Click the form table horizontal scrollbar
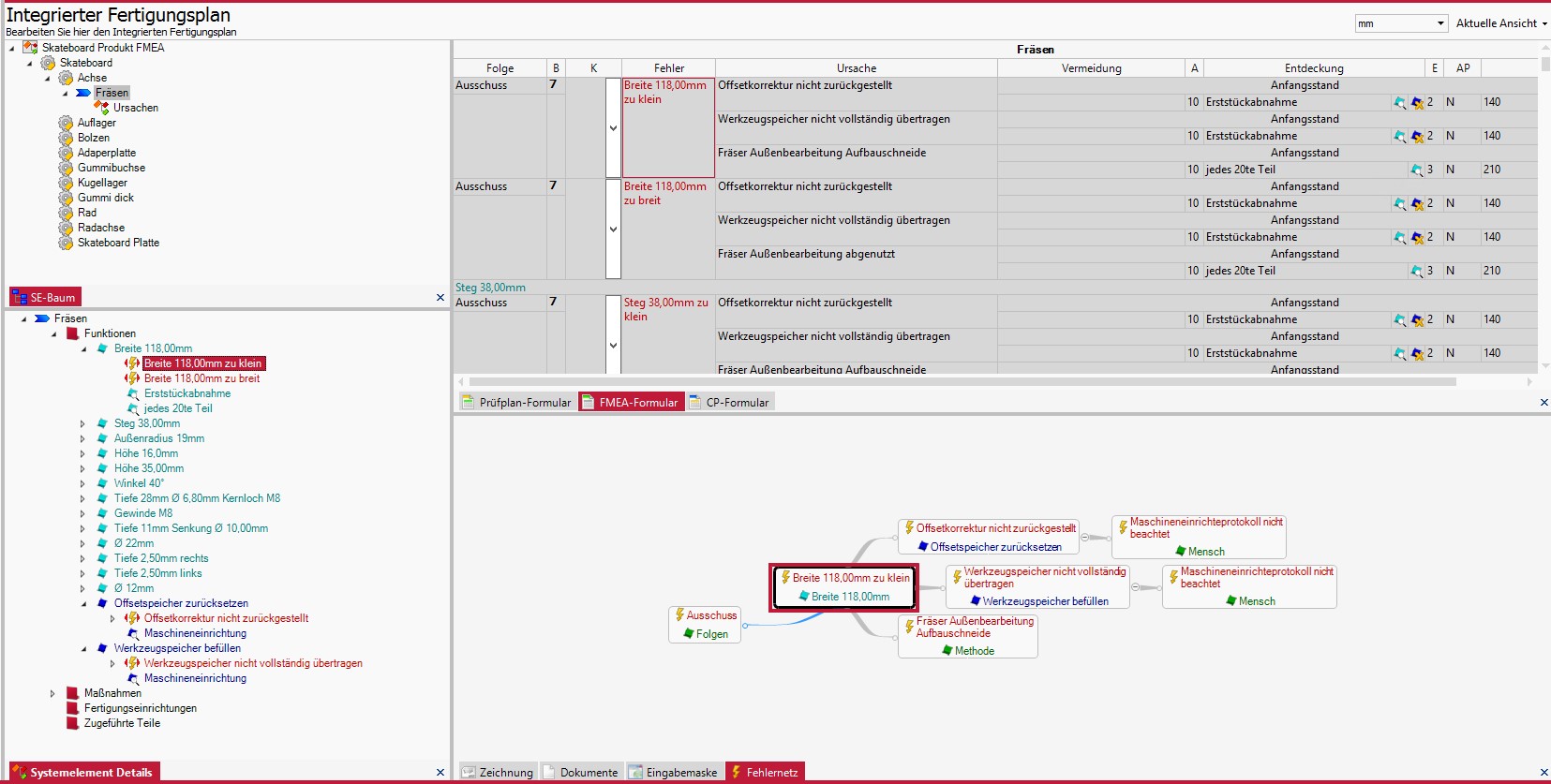This screenshot has height=784, width=1551. click(x=962, y=382)
